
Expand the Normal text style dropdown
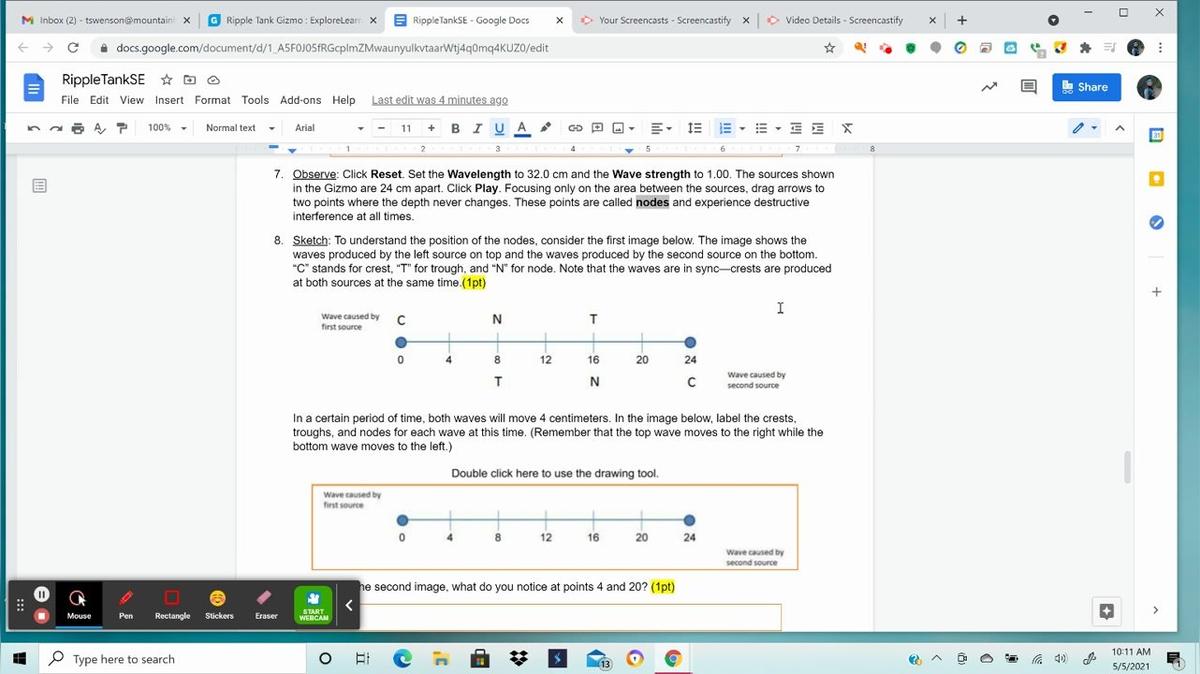[x=239, y=128]
